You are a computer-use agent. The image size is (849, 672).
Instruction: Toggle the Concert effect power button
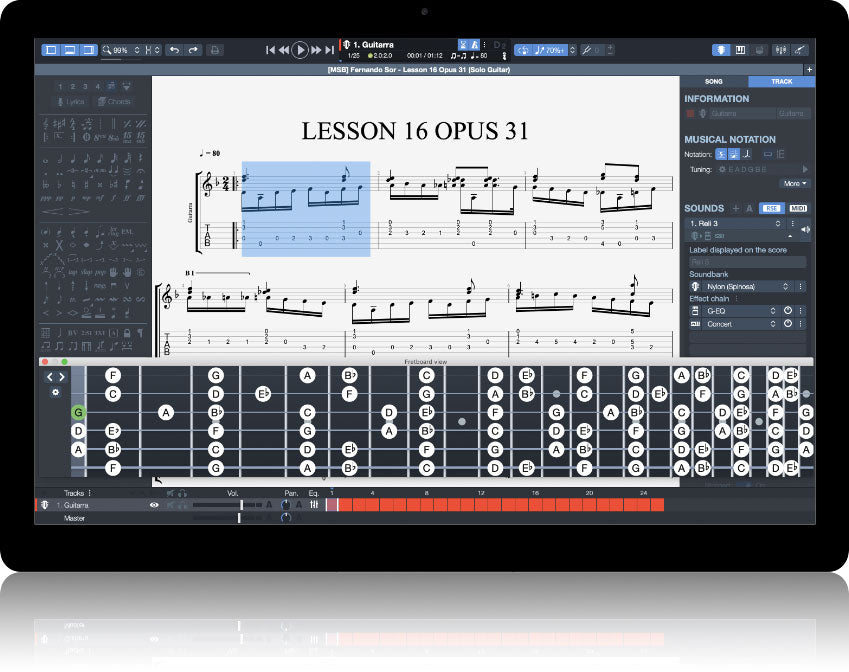pyautogui.click(x=788, y=324)
